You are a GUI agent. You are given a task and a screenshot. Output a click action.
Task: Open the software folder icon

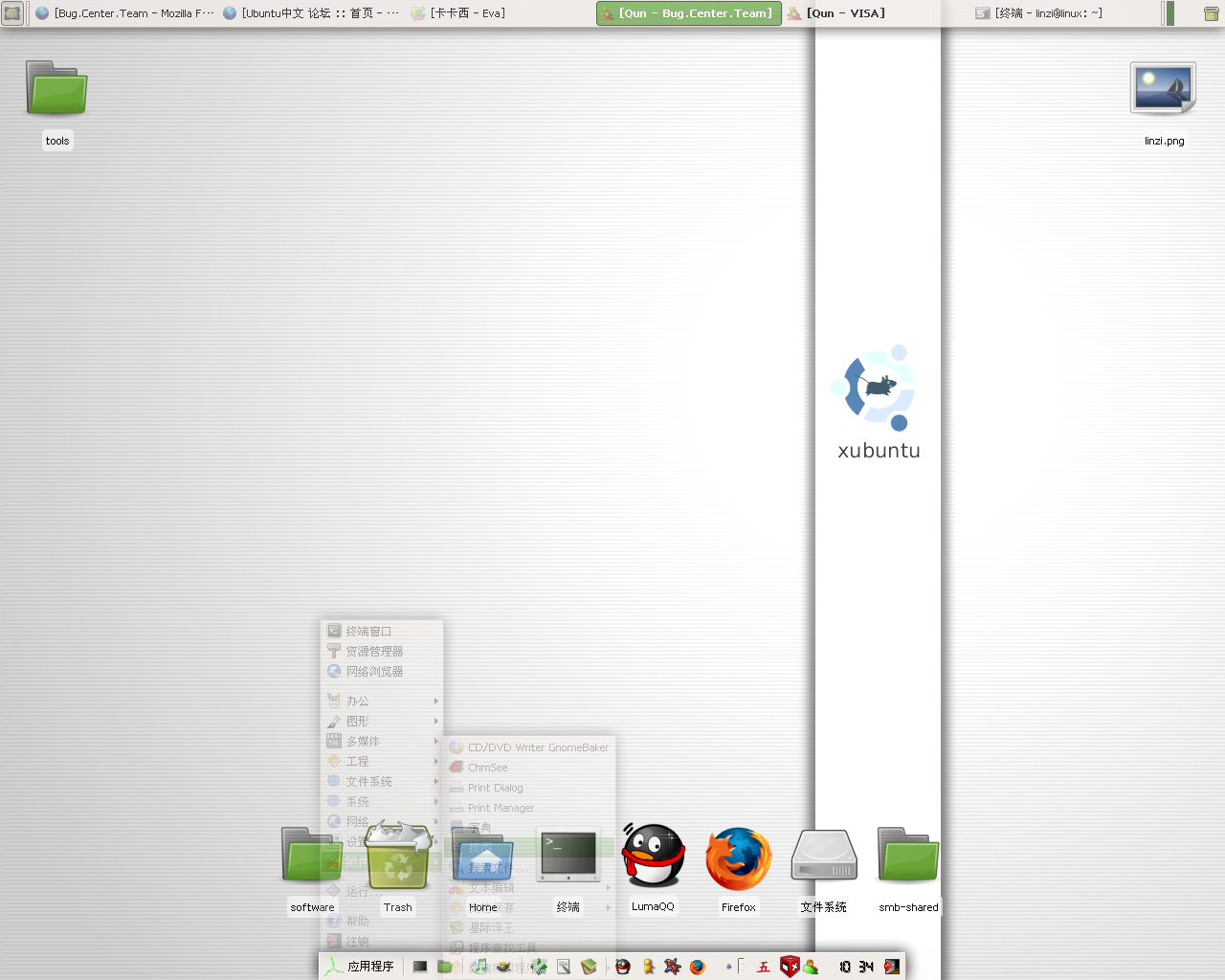click(311, 855)
